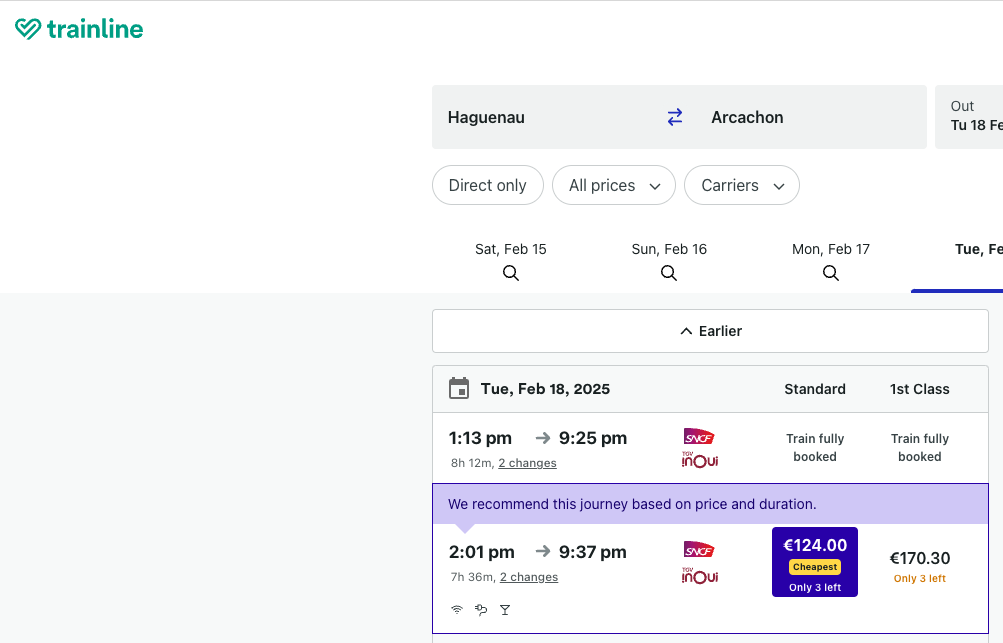Expand Earlier train results
The width and height of the screenshot is (1003, 643).
[710, 331]
